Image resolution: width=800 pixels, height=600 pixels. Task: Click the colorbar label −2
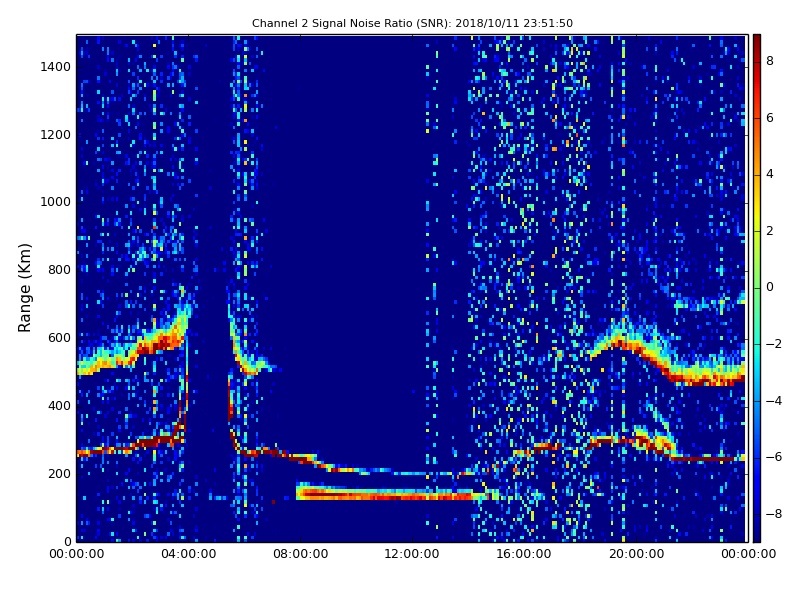tap(774, 344)
